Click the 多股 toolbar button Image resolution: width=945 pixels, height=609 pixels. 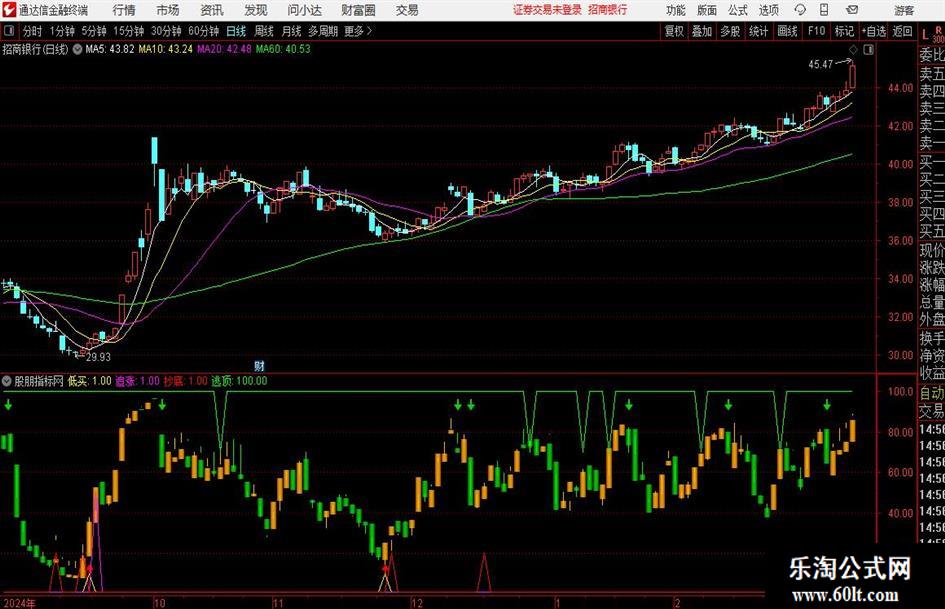point(730,31)
